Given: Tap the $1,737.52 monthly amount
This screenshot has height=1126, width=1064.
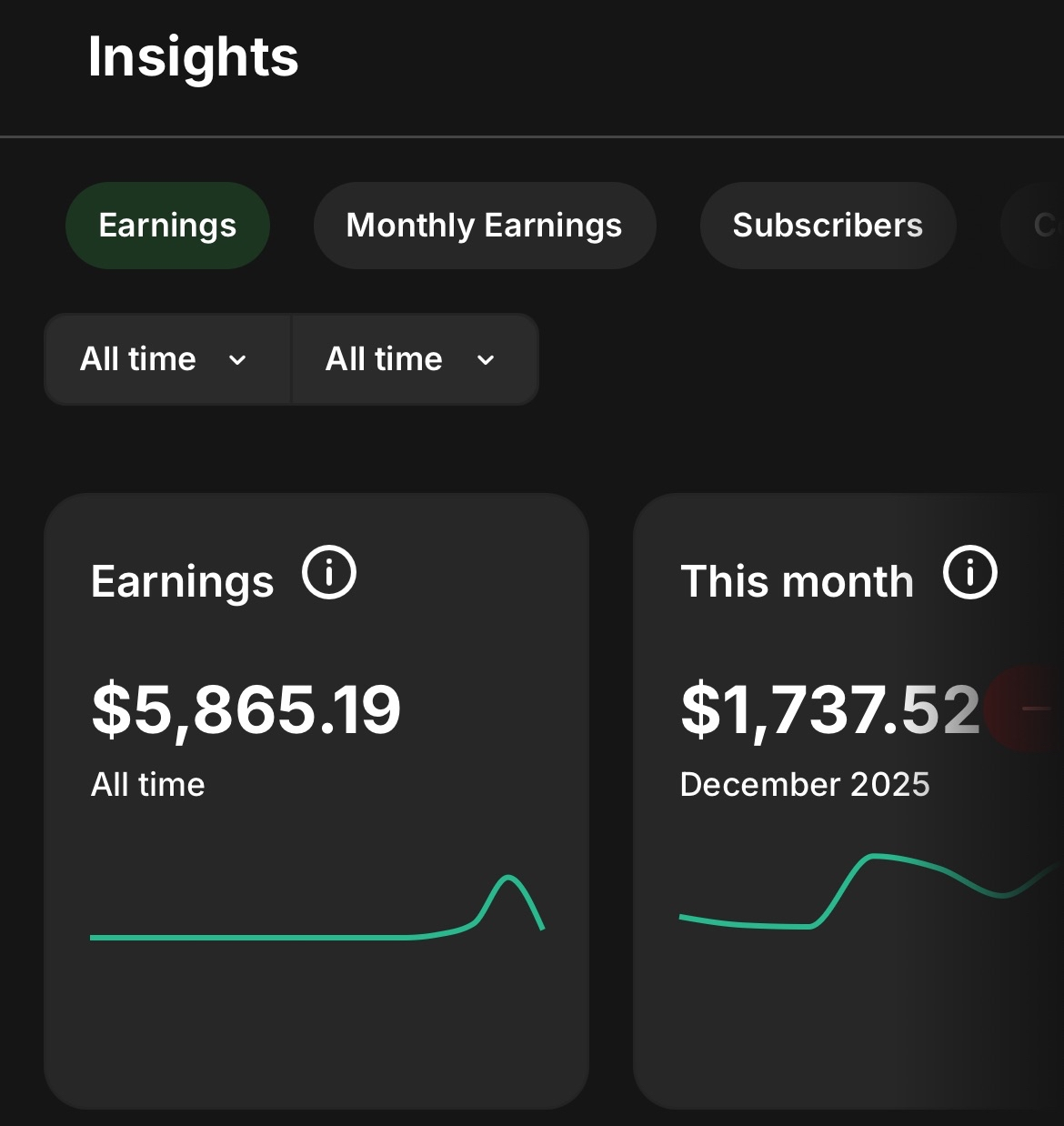Looking at the screenshot, I should pos(829,709).
